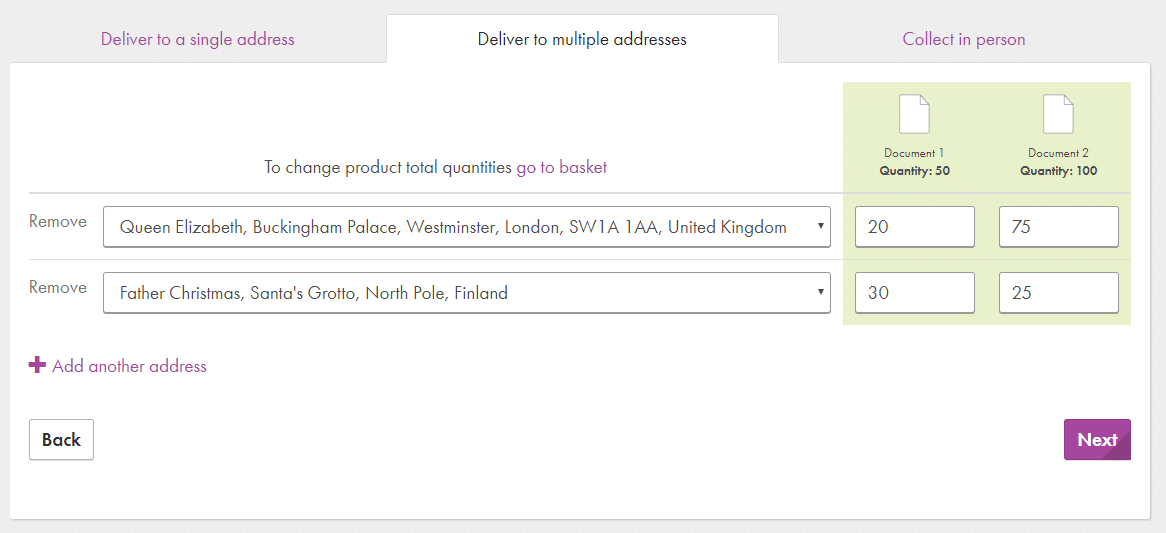Image resolution: width=1166 pixels, height=533 pixels.
Task: Click the Back button
Action: tap(61, 440)
